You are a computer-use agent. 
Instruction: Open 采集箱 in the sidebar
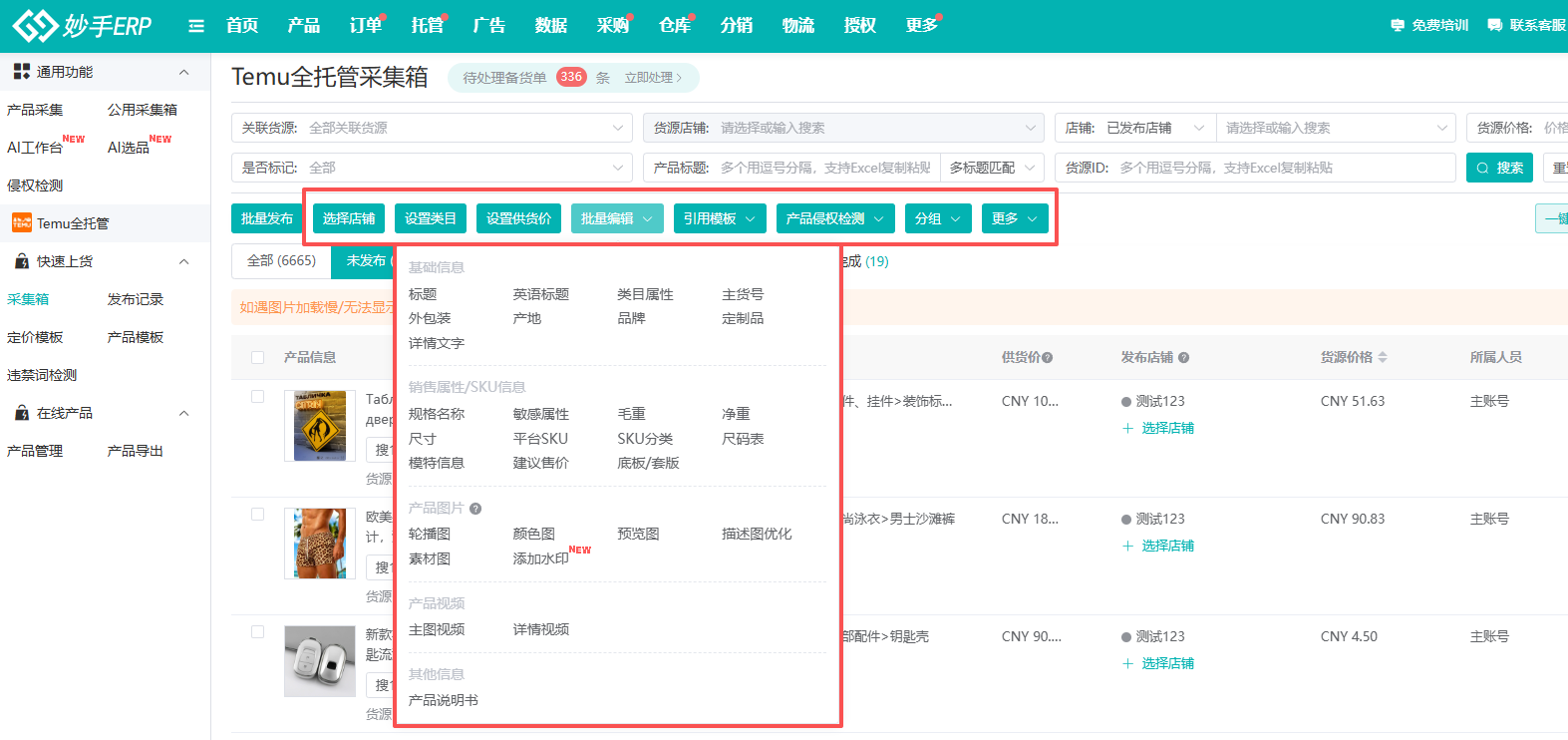click(28, 299)
